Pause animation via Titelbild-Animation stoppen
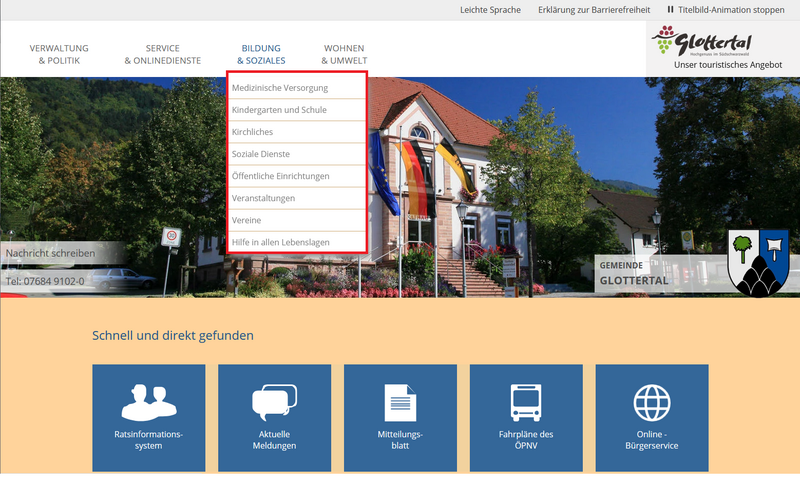The width and height of the screenshot is (800, 484). pos(725,10)
